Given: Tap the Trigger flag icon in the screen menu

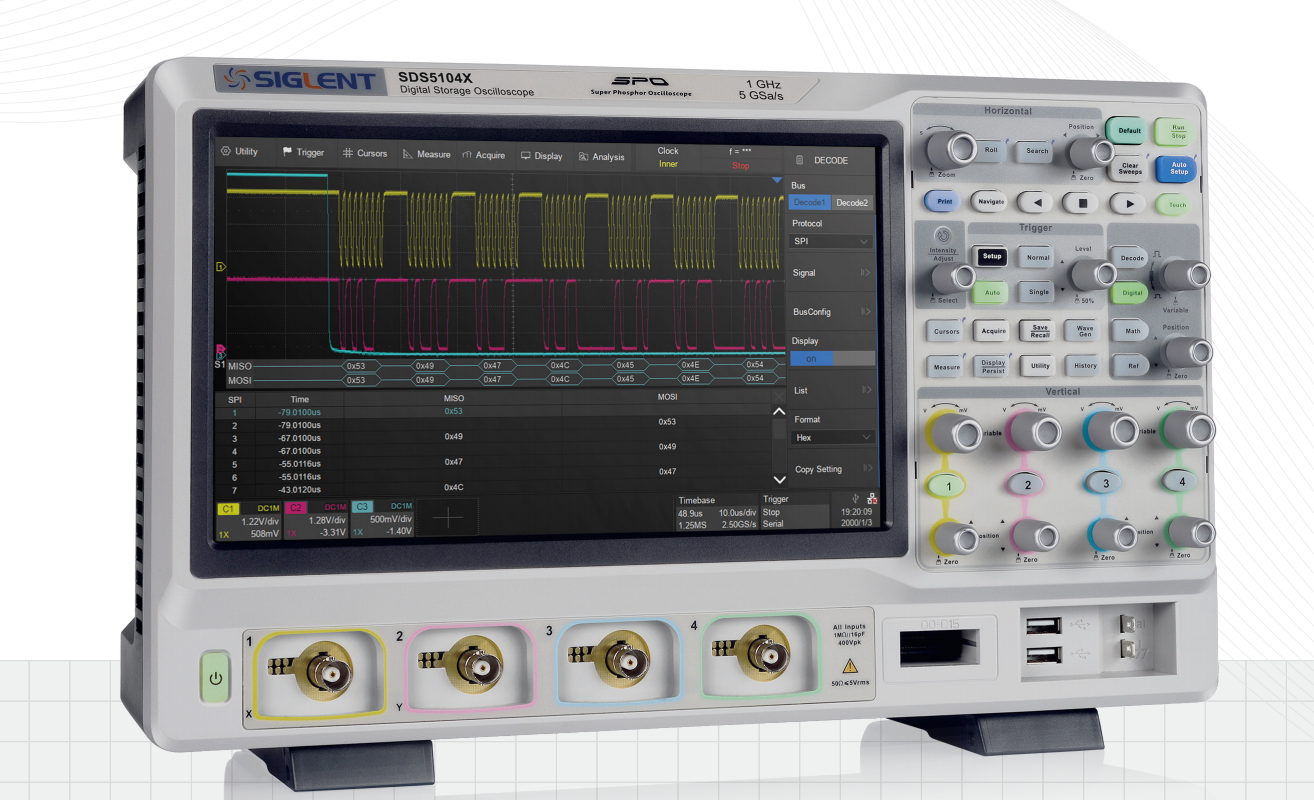Looking at the screenshot, I should 287,152.
